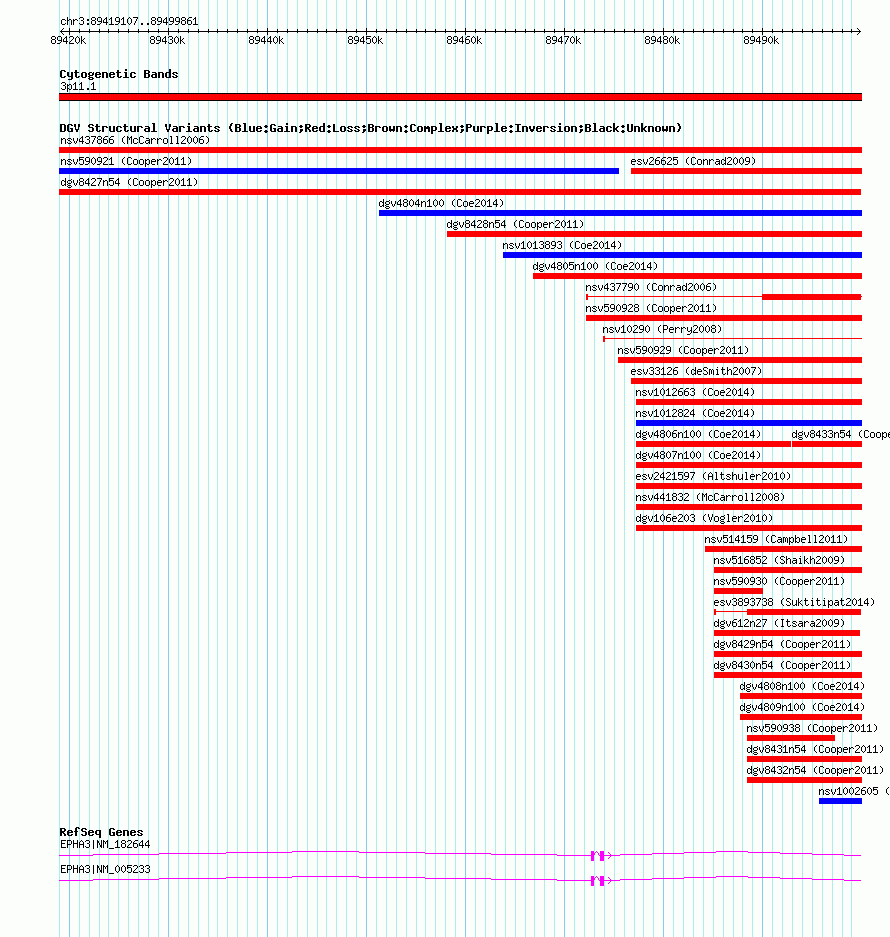Click the short blue nsv1002605 gain bar
This screenshot has height=937, width=890.
coord(840,801)
